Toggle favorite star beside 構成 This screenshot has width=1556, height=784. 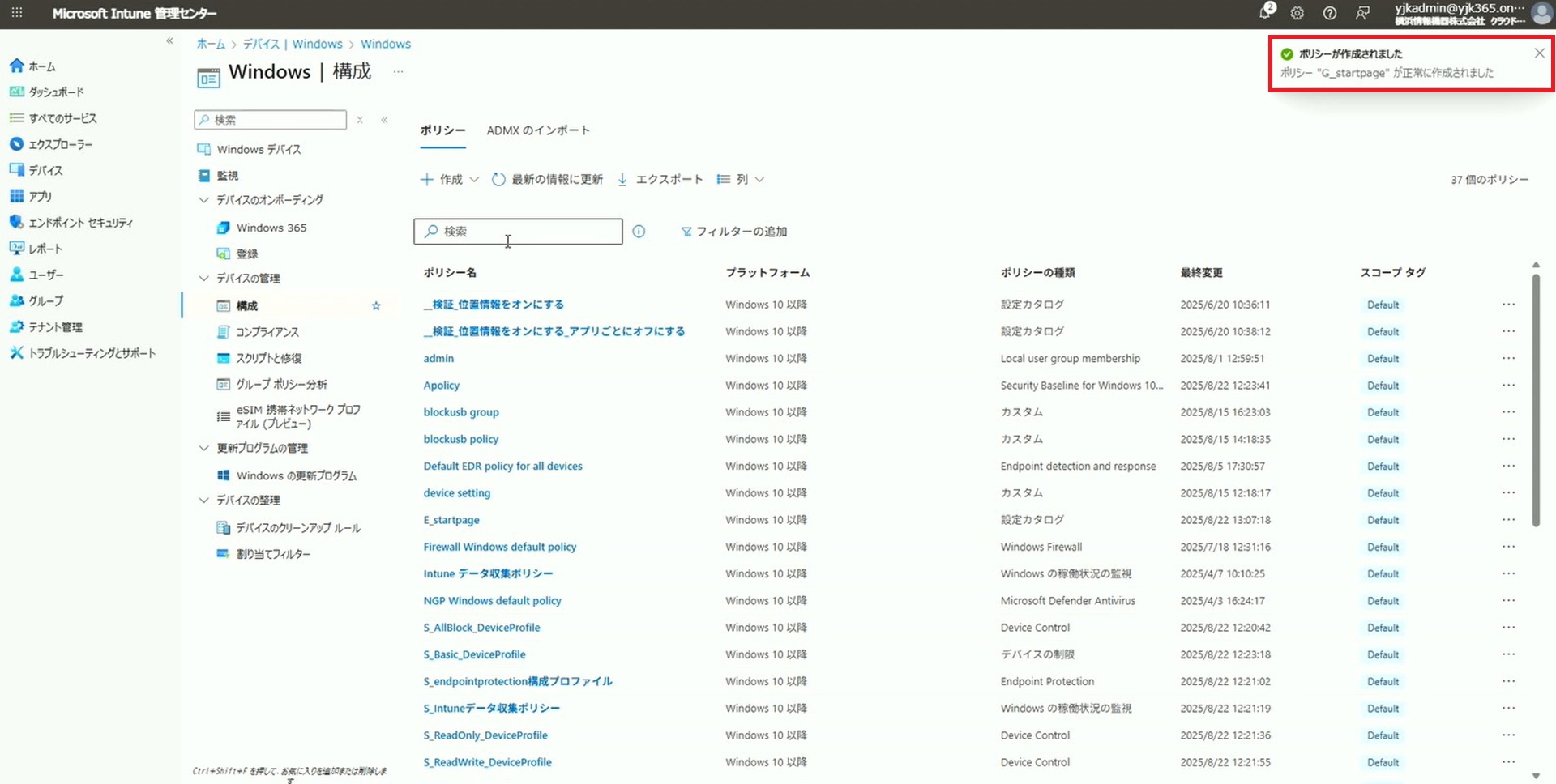[x=376, y=306]
